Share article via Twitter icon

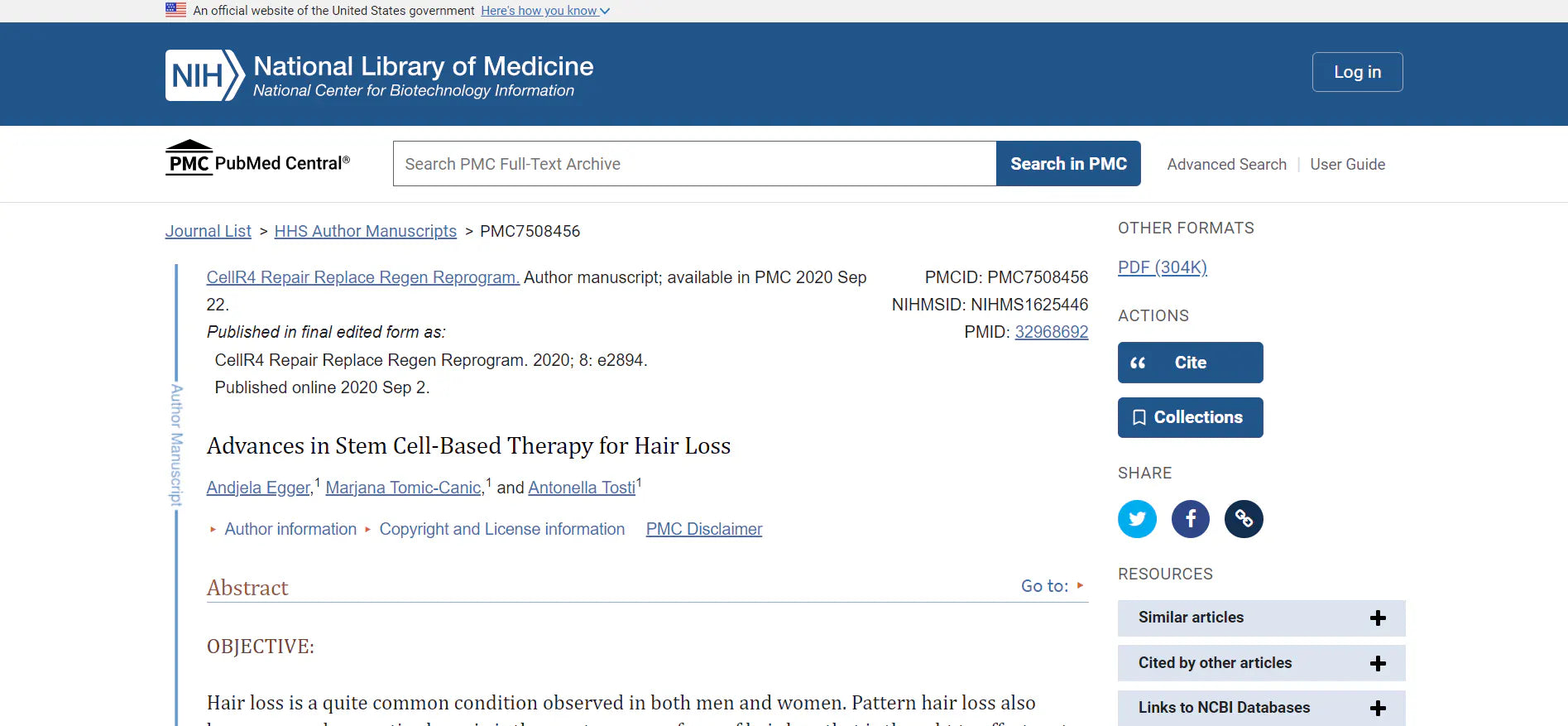(x=1137, y=519)
